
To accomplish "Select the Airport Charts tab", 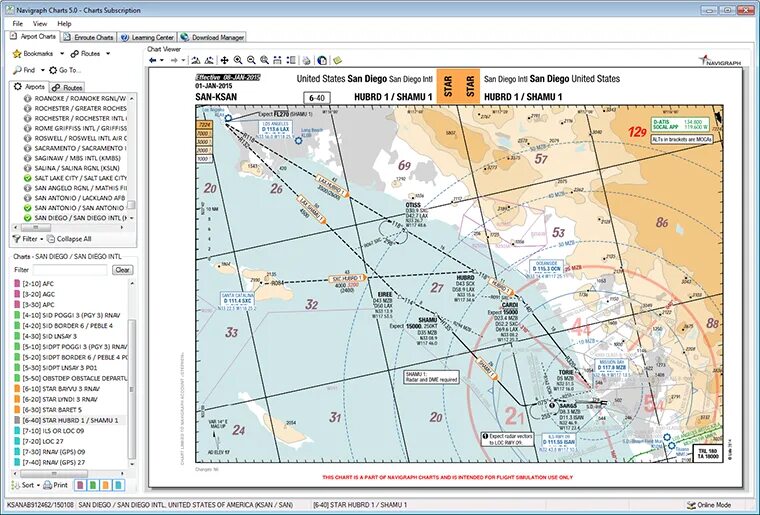I will click(x=33, y=36).
